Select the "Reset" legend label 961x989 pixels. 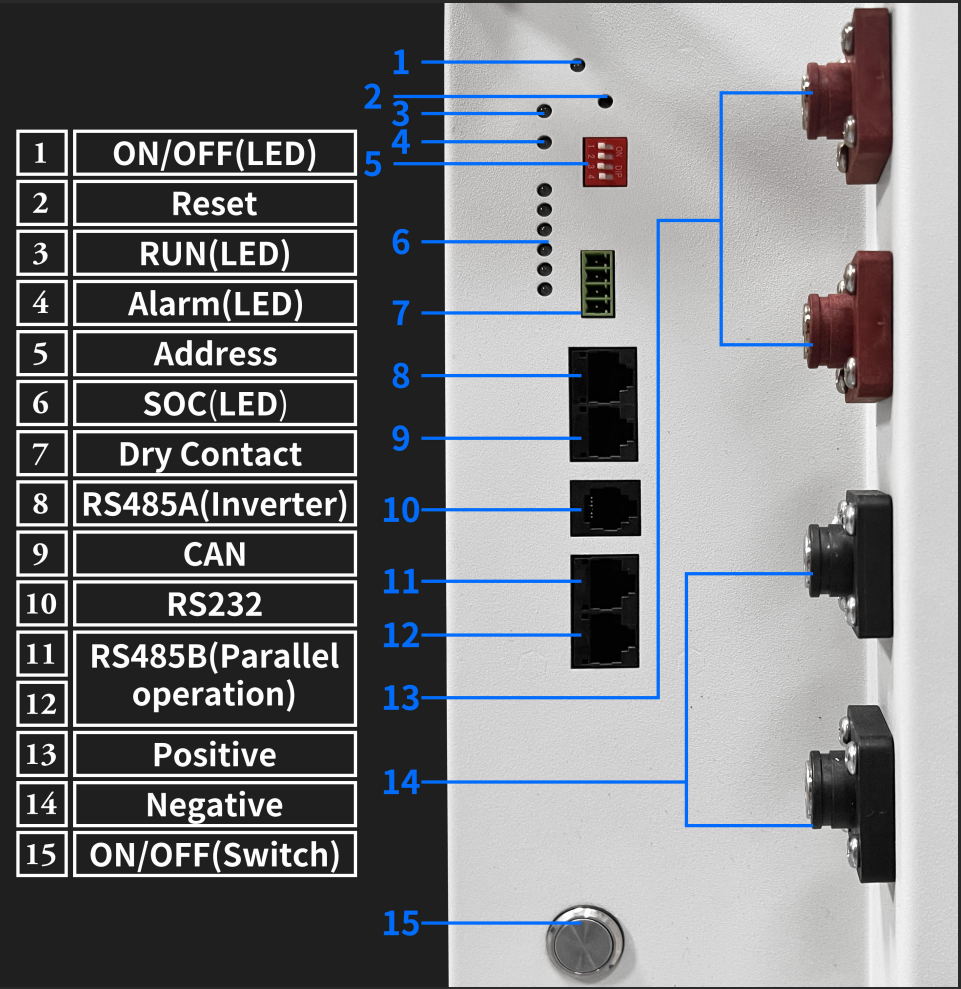point(215,203)
